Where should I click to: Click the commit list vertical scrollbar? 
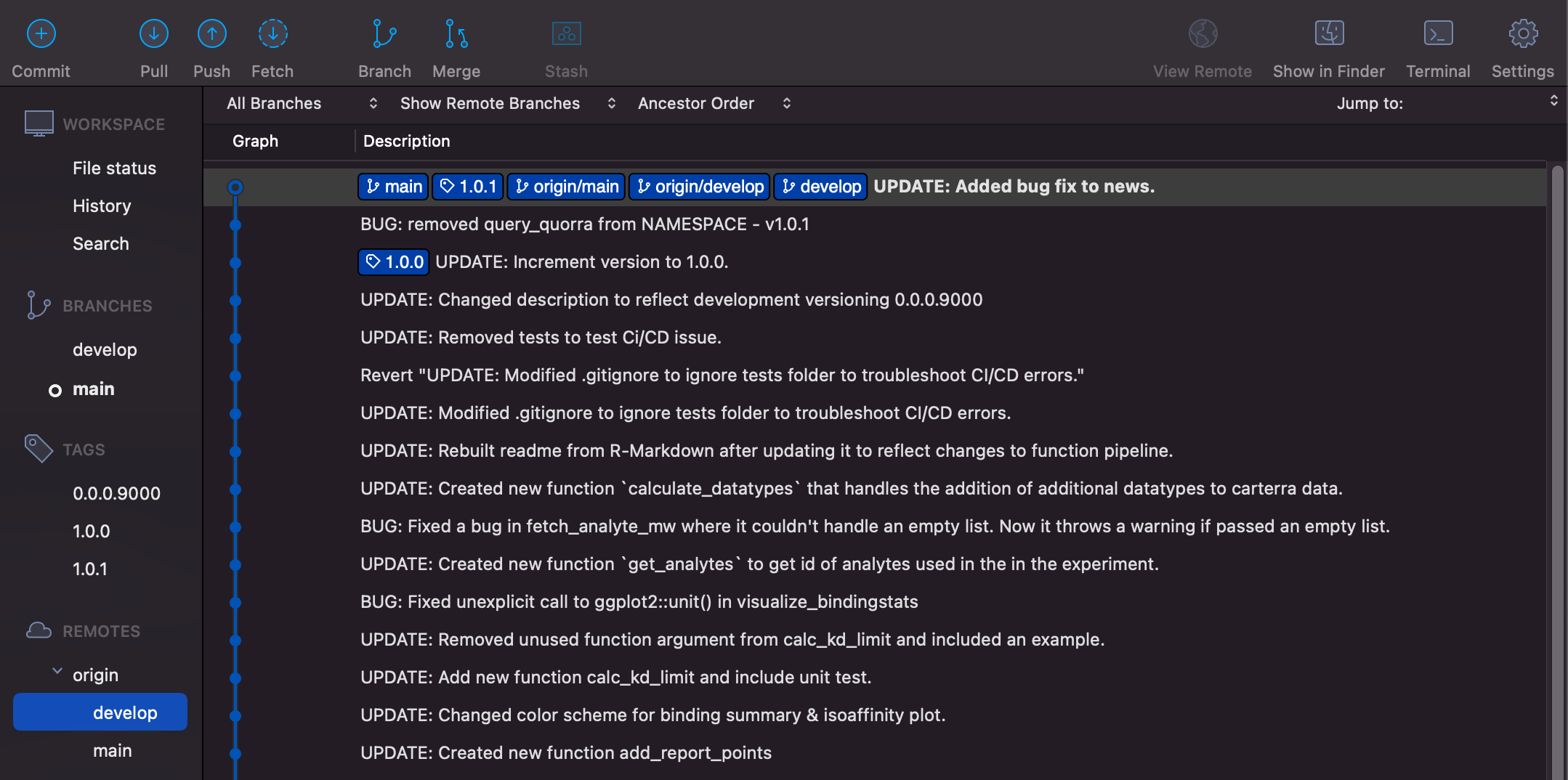click(1557, 472)
